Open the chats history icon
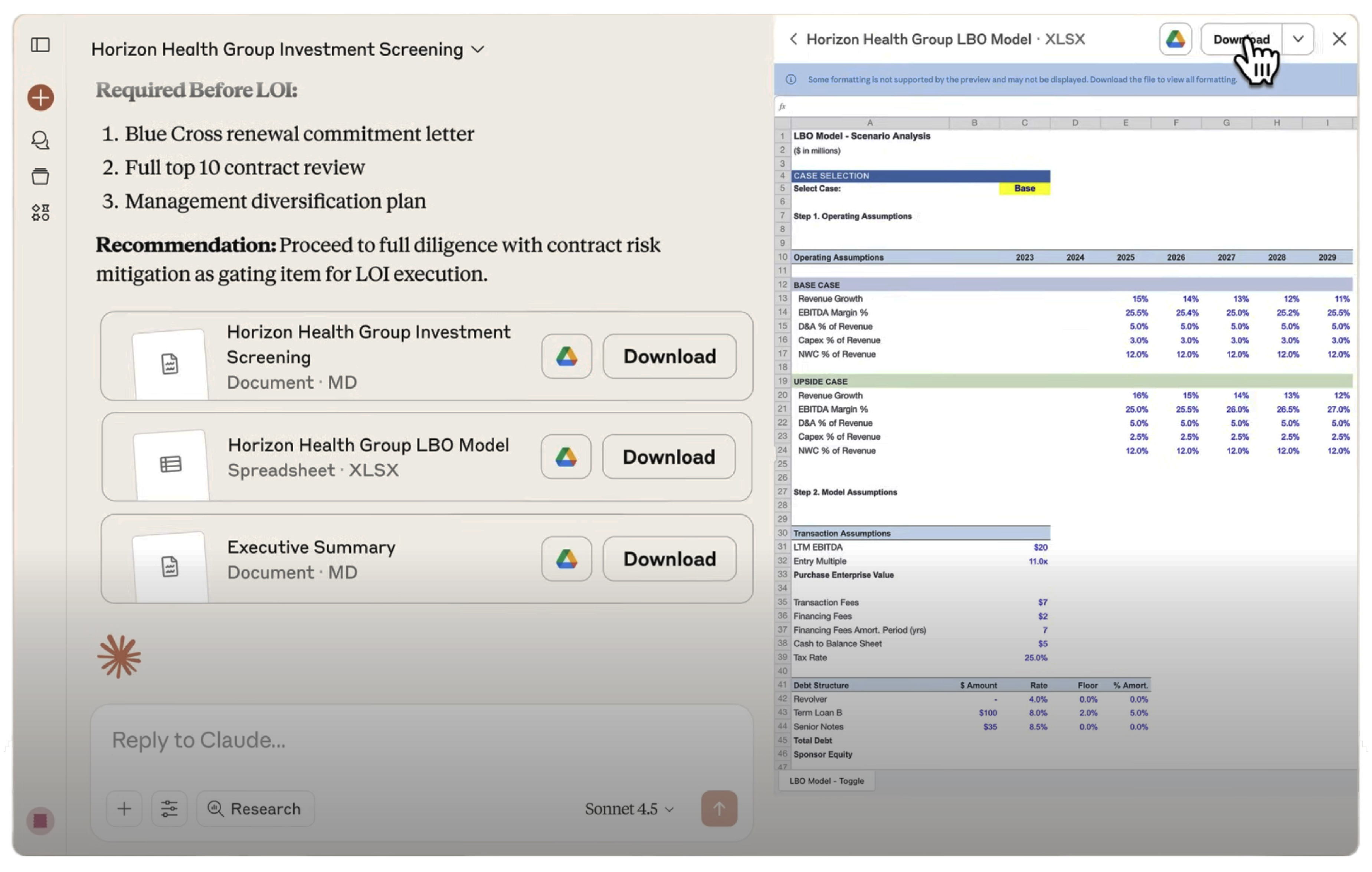Viewport: 1372px width, 872px height. [40, 140]
